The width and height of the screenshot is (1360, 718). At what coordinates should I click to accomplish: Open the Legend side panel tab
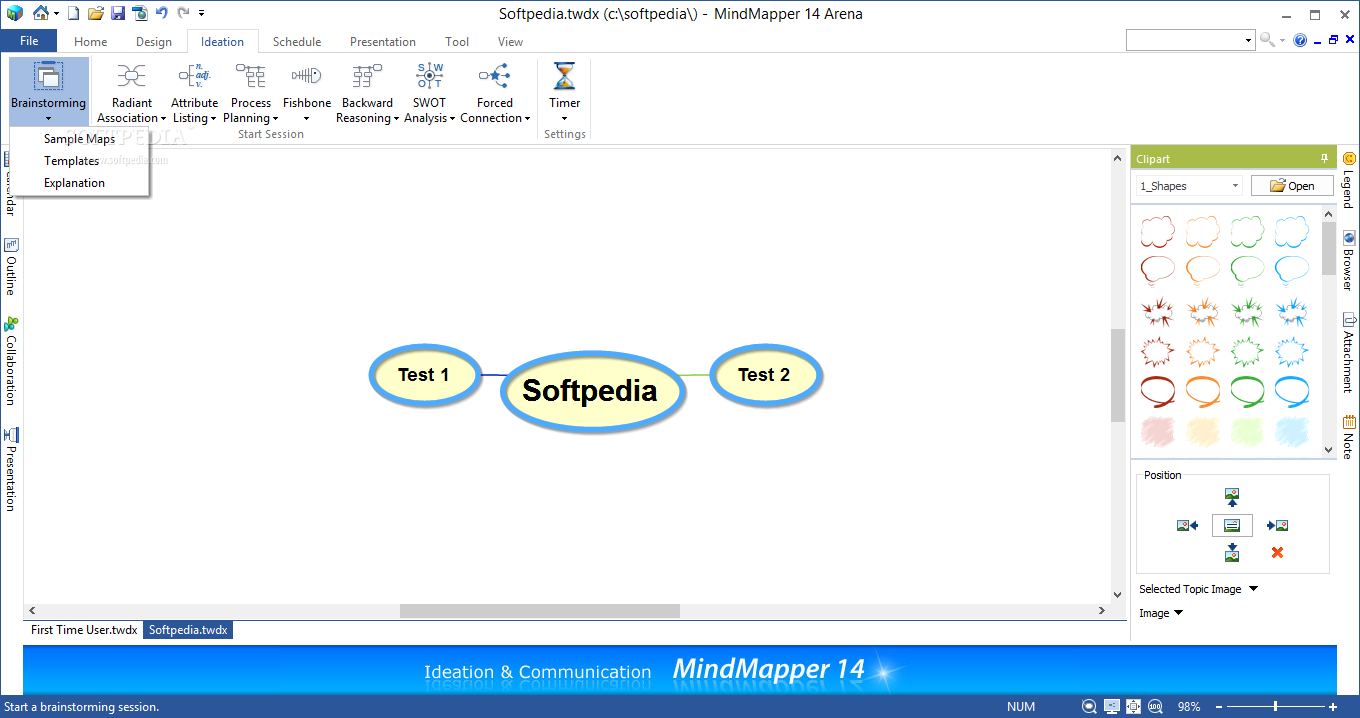click(1349, 180)
